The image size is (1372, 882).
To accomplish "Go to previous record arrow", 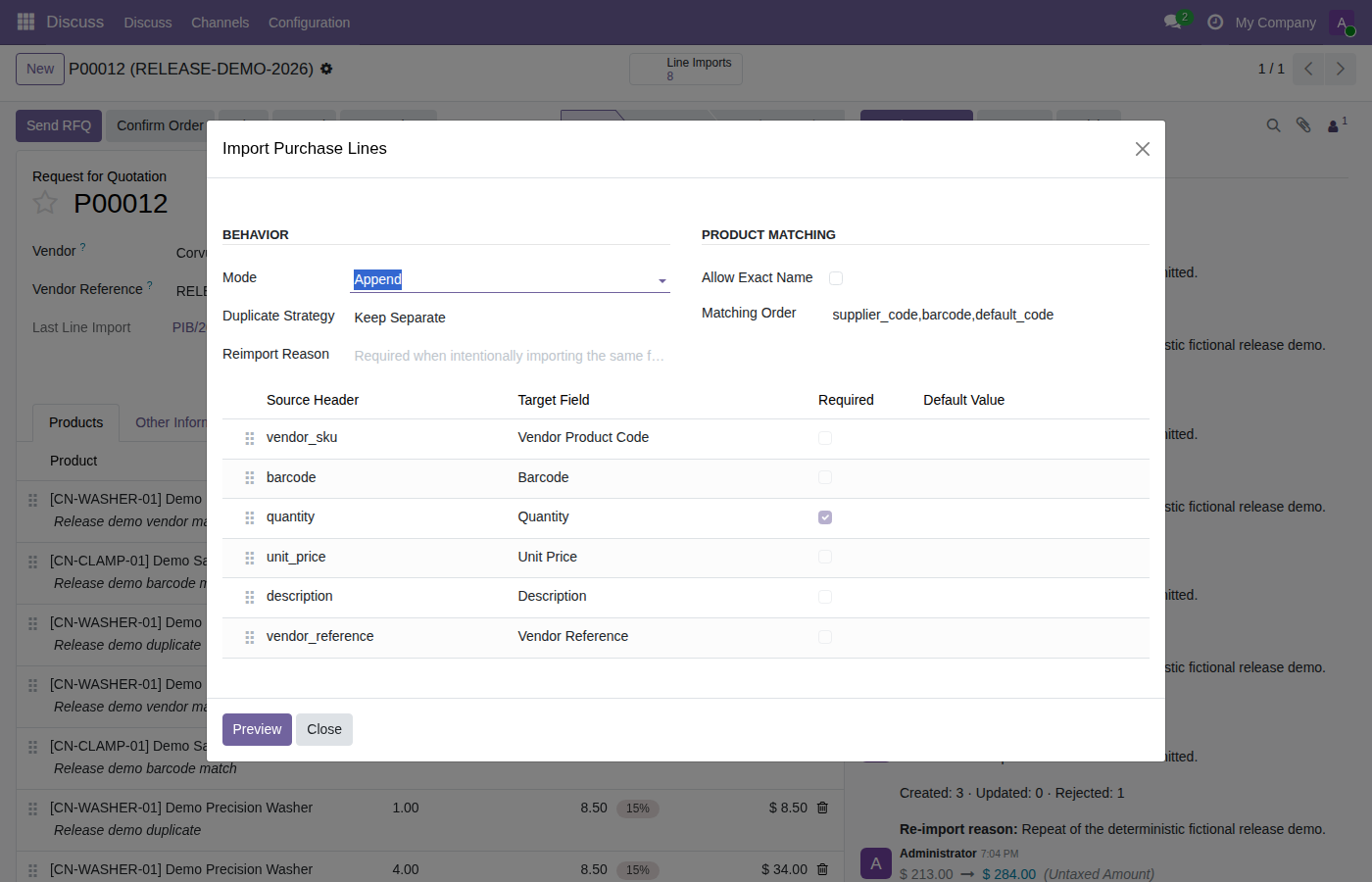I will pyautogui.click(x=1308, y=69).
